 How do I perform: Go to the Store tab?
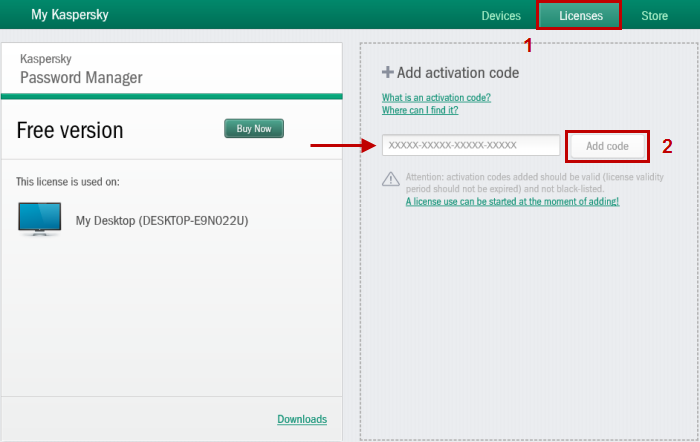tap(654, 16)
